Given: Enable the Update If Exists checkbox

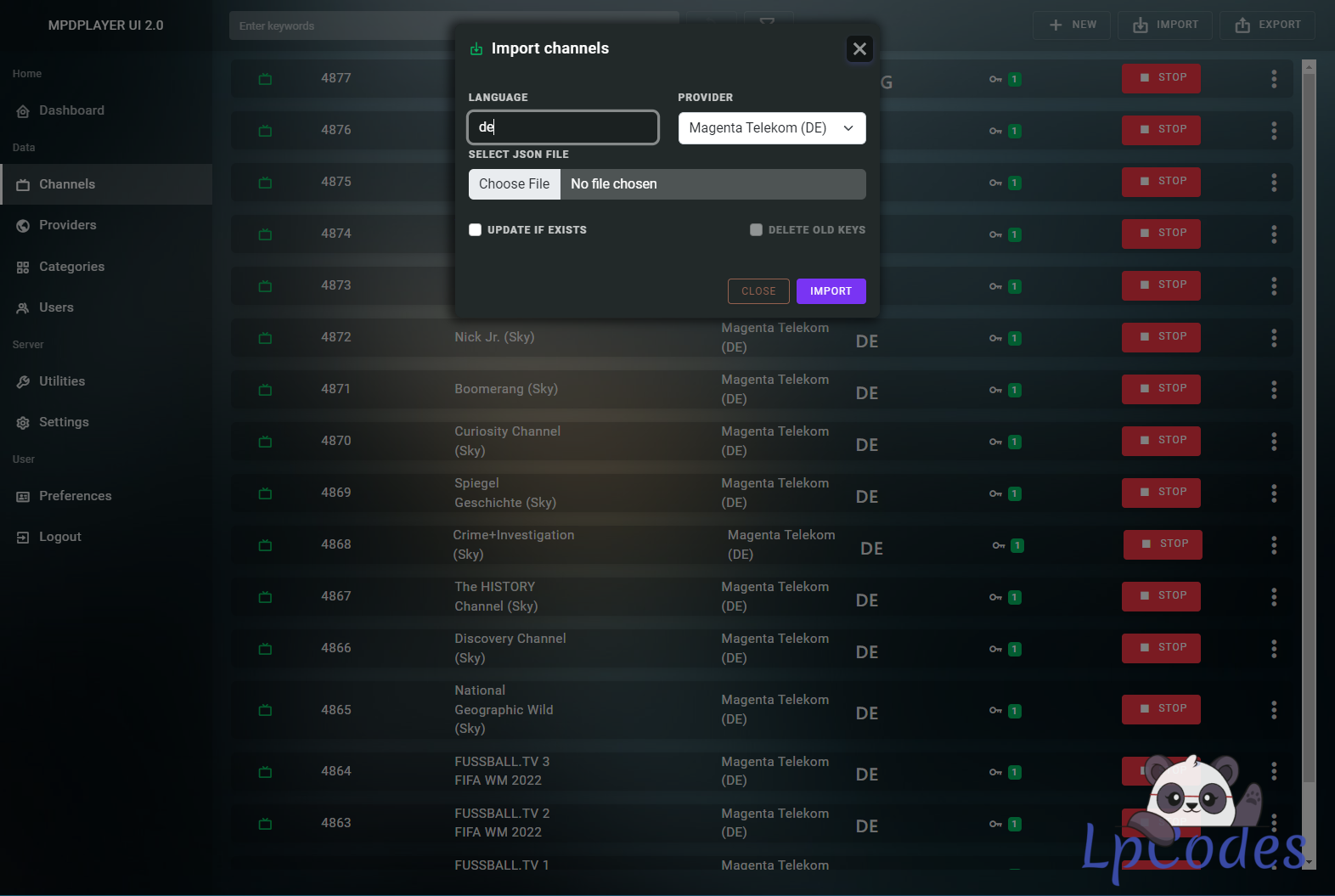Looking at the screenshot, I should coord(476,230).
